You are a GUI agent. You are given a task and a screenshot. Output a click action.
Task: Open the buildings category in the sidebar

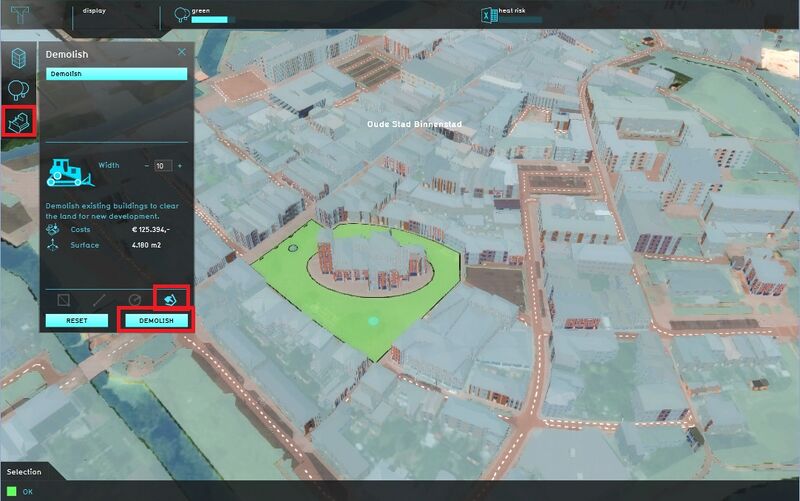[19, 60]
